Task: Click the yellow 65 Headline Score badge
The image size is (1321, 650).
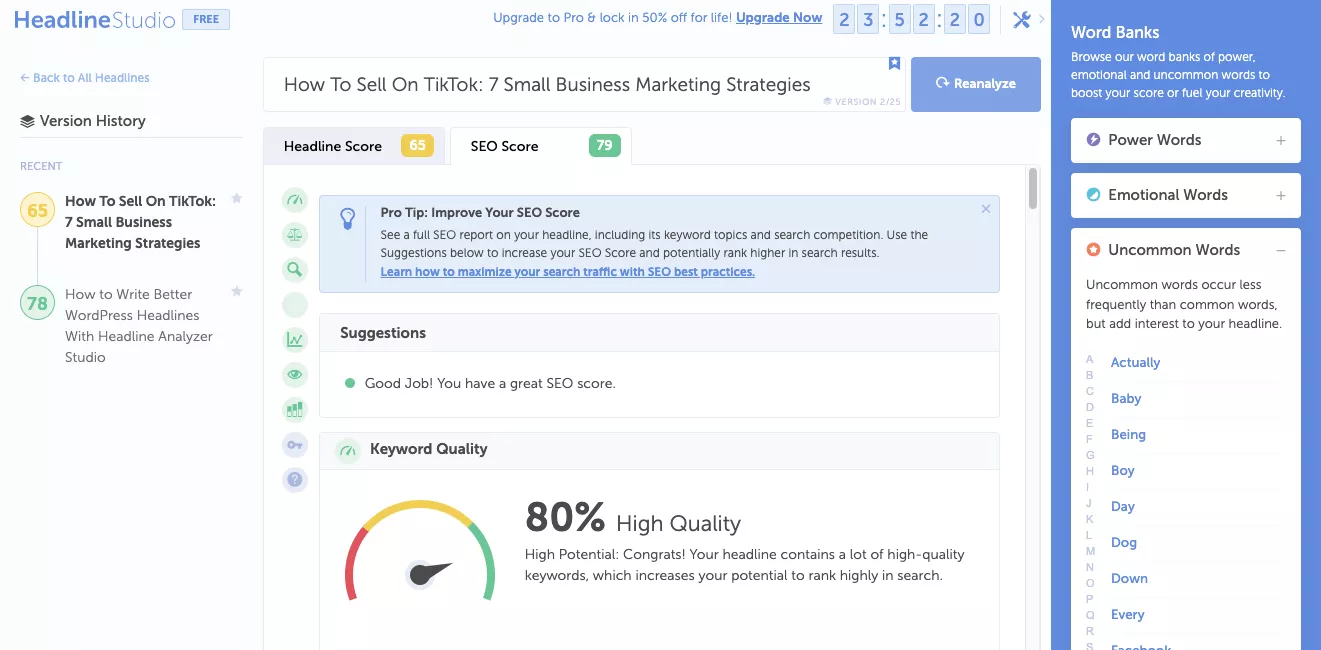Action: 417,146
